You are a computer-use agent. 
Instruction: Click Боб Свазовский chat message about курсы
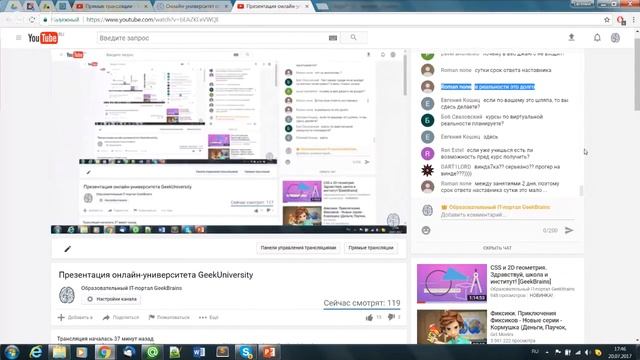492,120
